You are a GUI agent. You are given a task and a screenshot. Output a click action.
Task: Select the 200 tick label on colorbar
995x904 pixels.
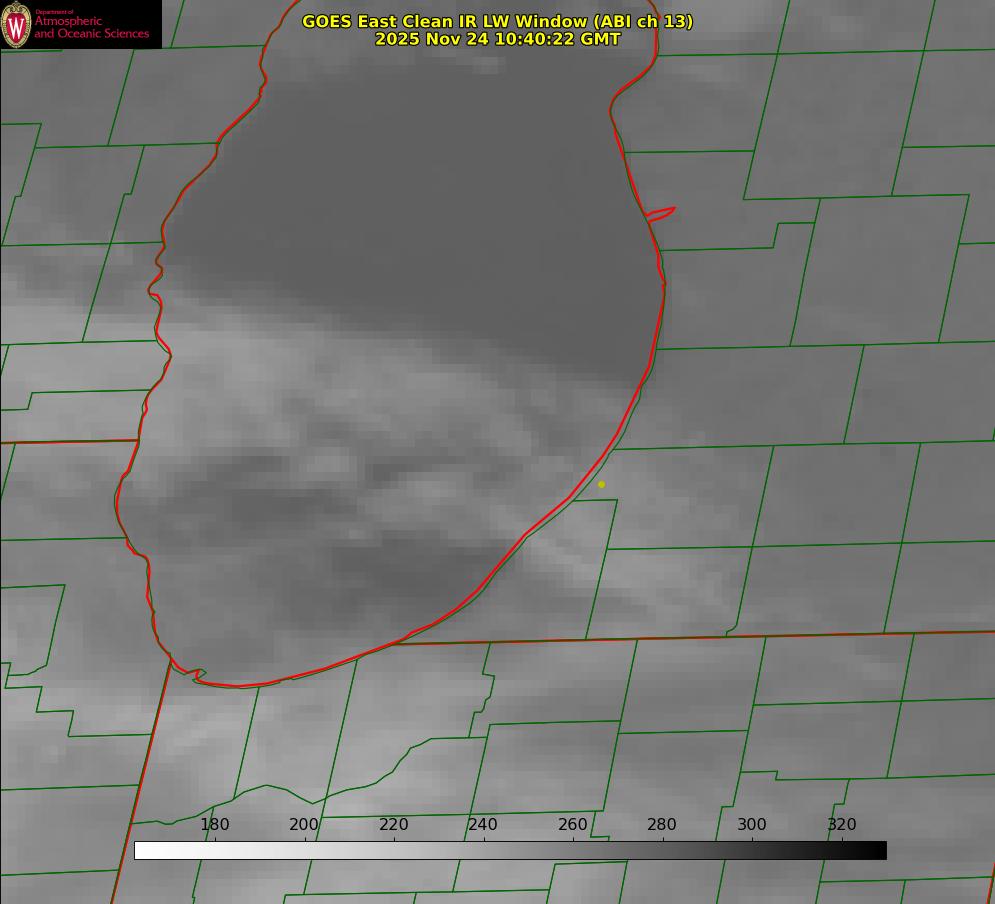click(304, 824)
